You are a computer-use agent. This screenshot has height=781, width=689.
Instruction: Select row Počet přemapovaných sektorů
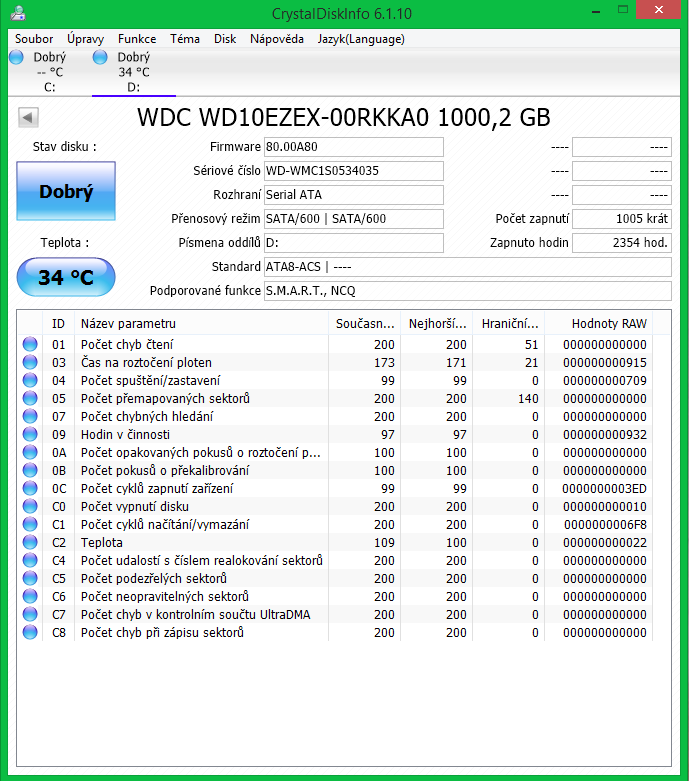coord(335,398)
